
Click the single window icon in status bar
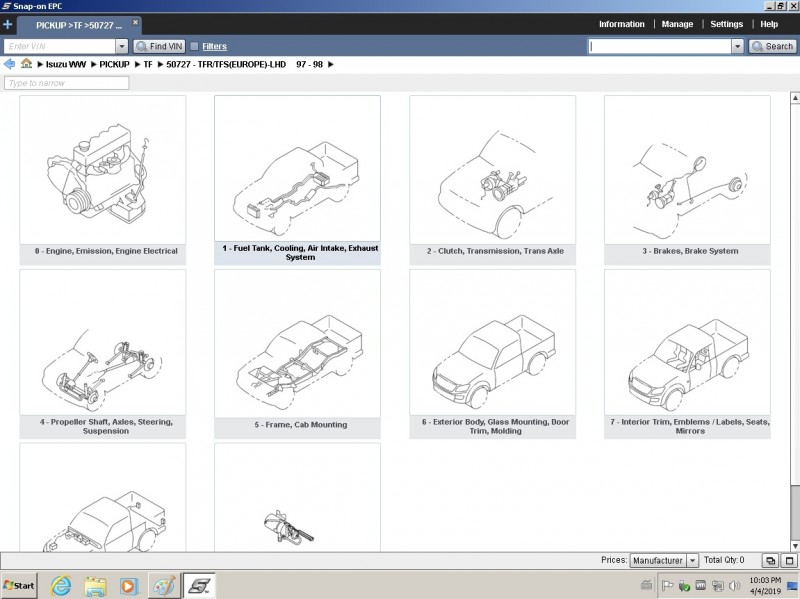pyautogui.click(x=788, y=561)
